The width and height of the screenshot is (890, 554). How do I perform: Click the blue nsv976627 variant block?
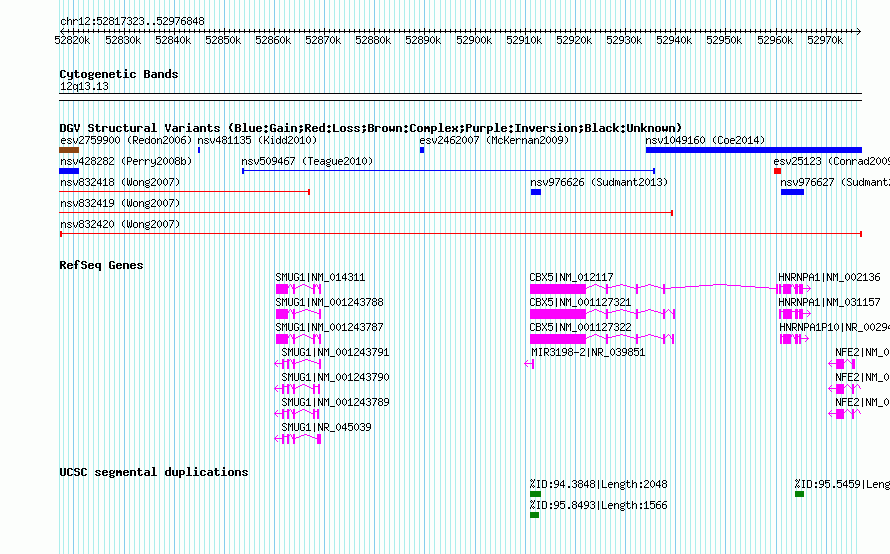tap(792, 192)
